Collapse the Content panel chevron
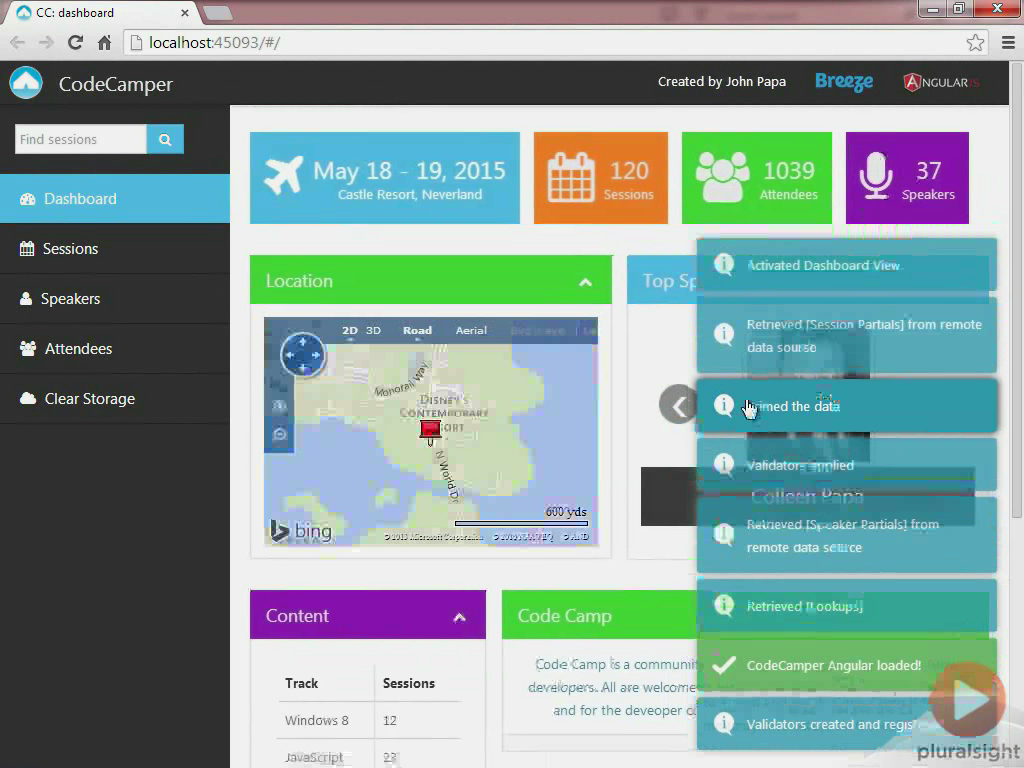1024x768 pixels. 460,617
